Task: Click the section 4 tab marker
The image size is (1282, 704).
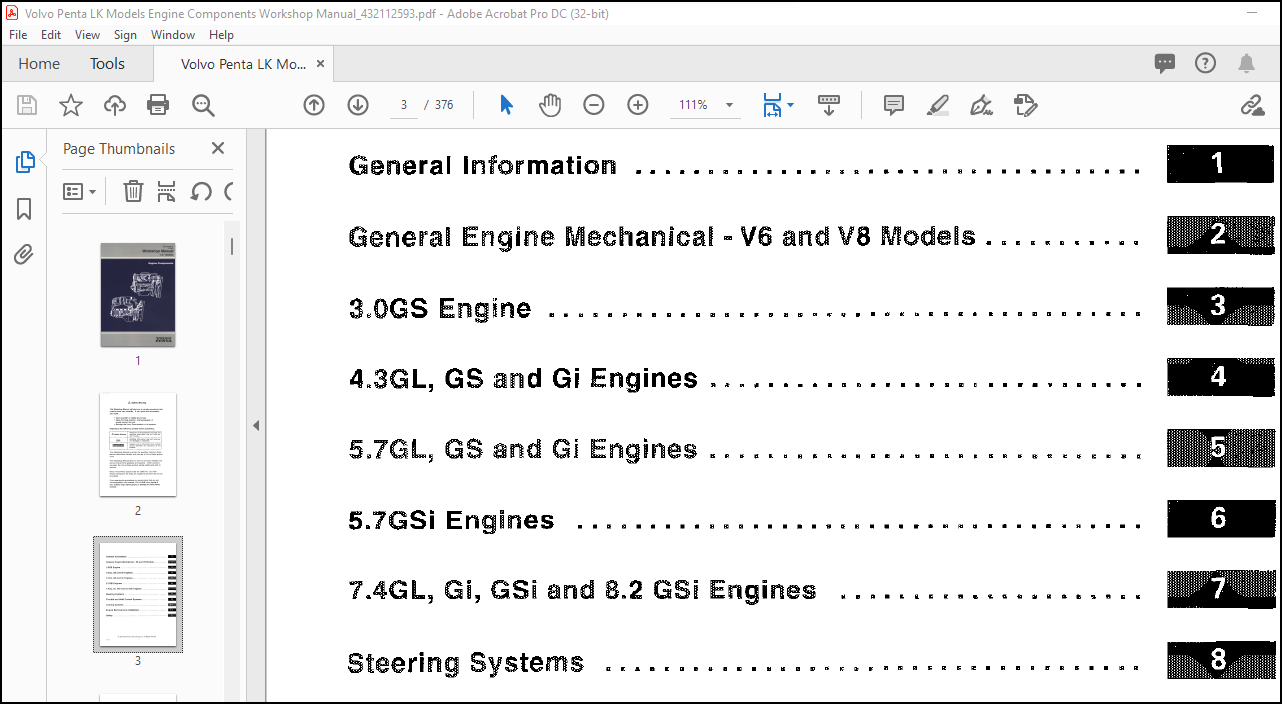Action: click(1220, 377)
